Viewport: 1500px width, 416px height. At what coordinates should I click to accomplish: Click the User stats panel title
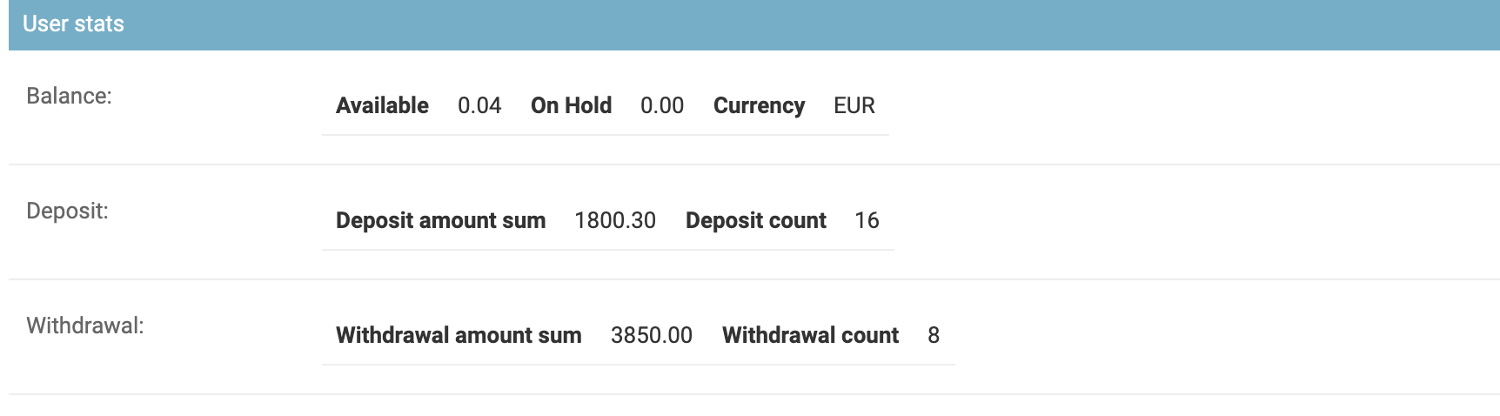click(73, 24)
